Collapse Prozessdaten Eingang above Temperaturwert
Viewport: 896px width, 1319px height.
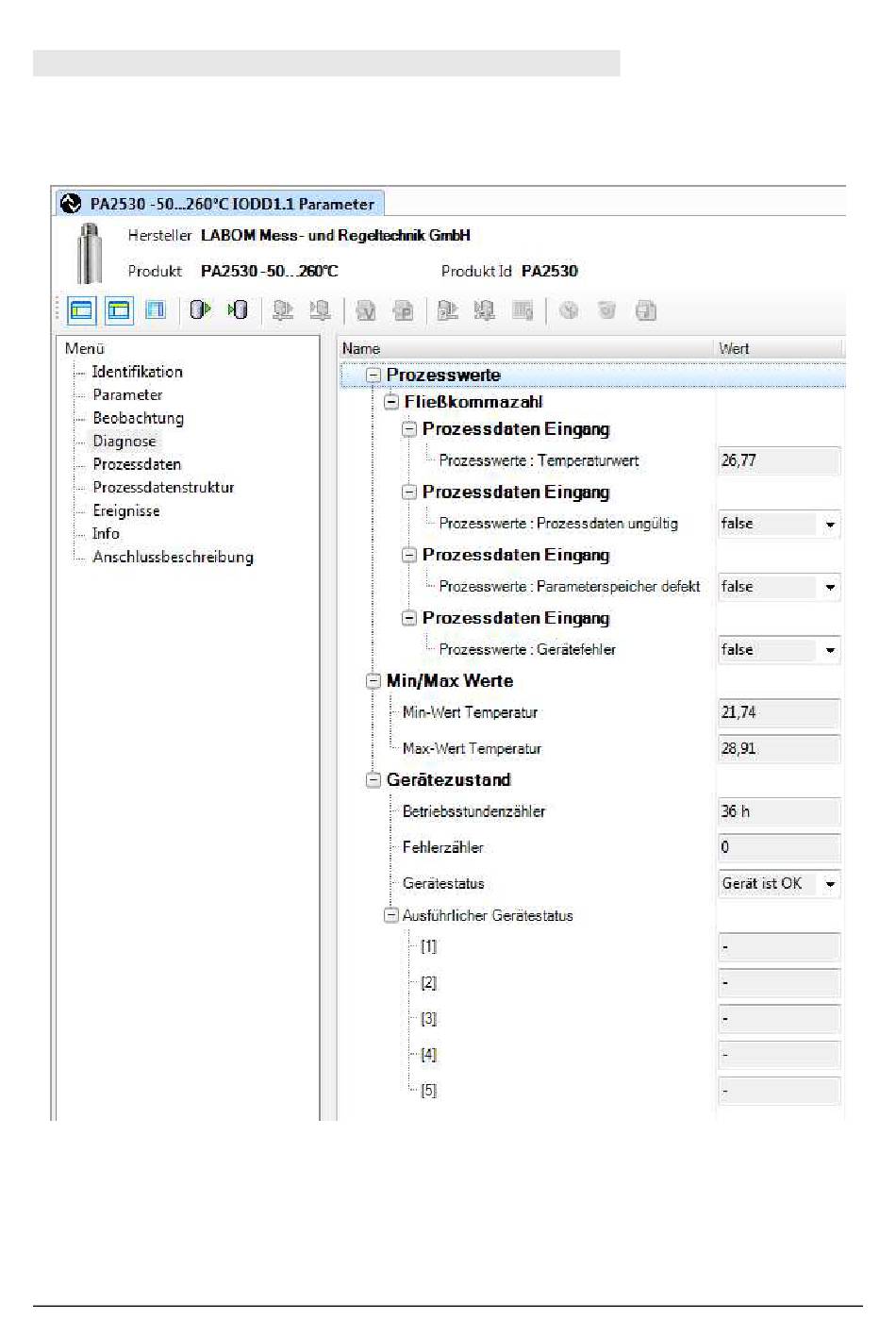pos(409,429)
